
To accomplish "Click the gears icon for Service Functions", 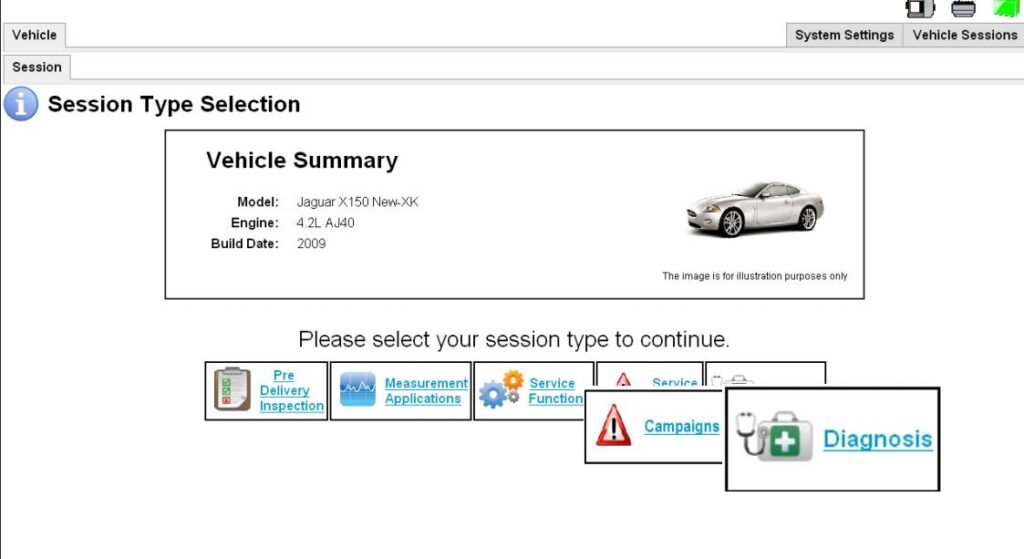I will 501,389.
